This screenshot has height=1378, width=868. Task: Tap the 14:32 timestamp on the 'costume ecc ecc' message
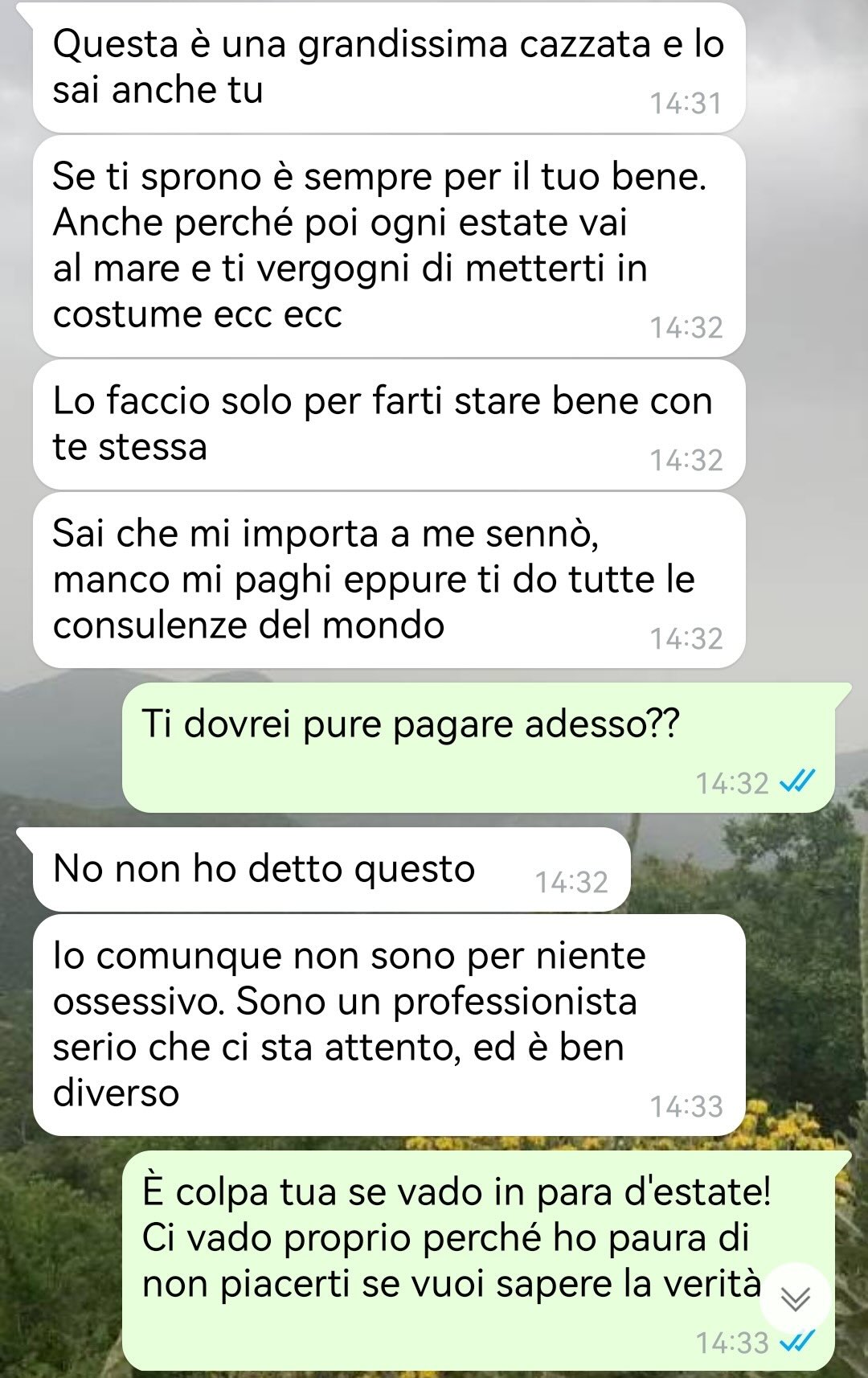coord(686,327)
